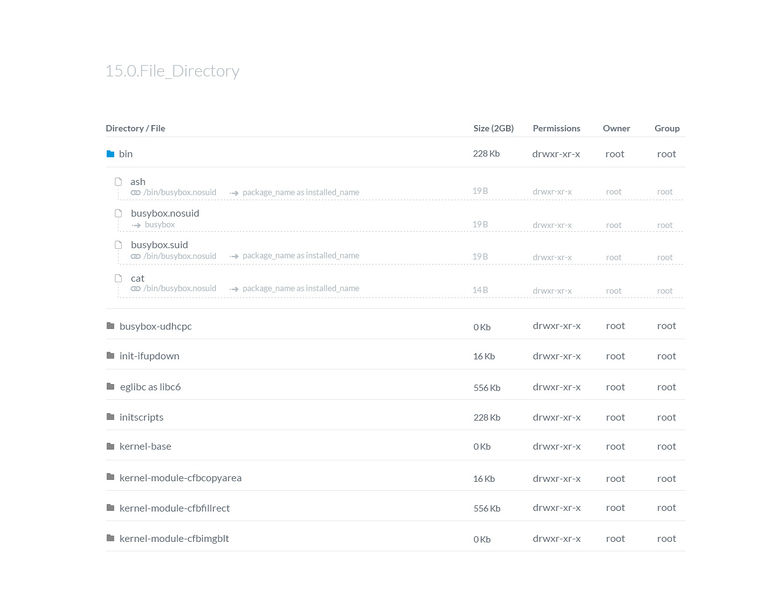Expand the eglibc as libc6 folder
780x600 pixels.
click(111, 387)
